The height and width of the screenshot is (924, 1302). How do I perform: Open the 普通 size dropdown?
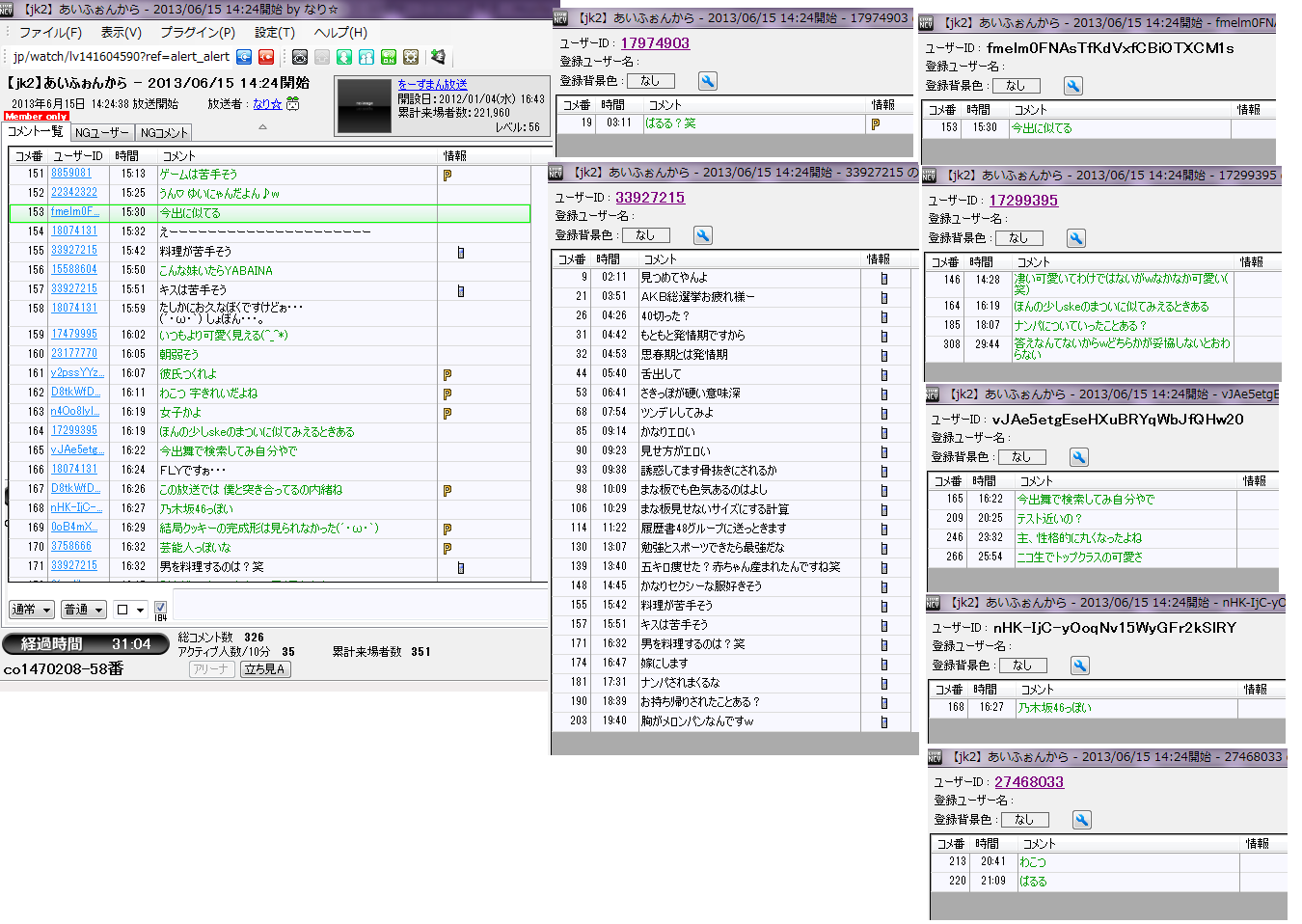tap(83, 610)
